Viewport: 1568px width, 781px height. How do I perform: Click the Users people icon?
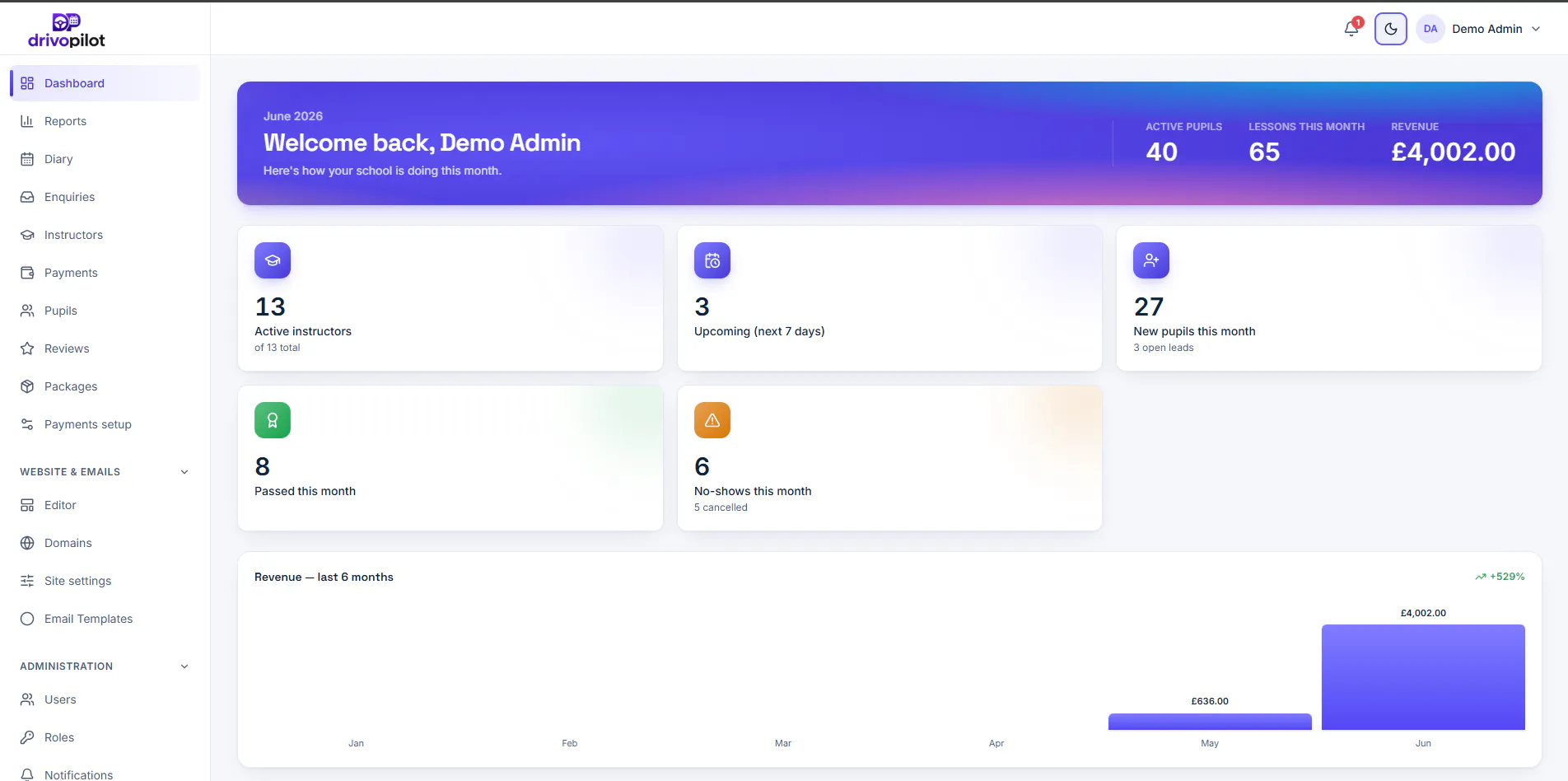pyautogui.click(x=27, y=699)
